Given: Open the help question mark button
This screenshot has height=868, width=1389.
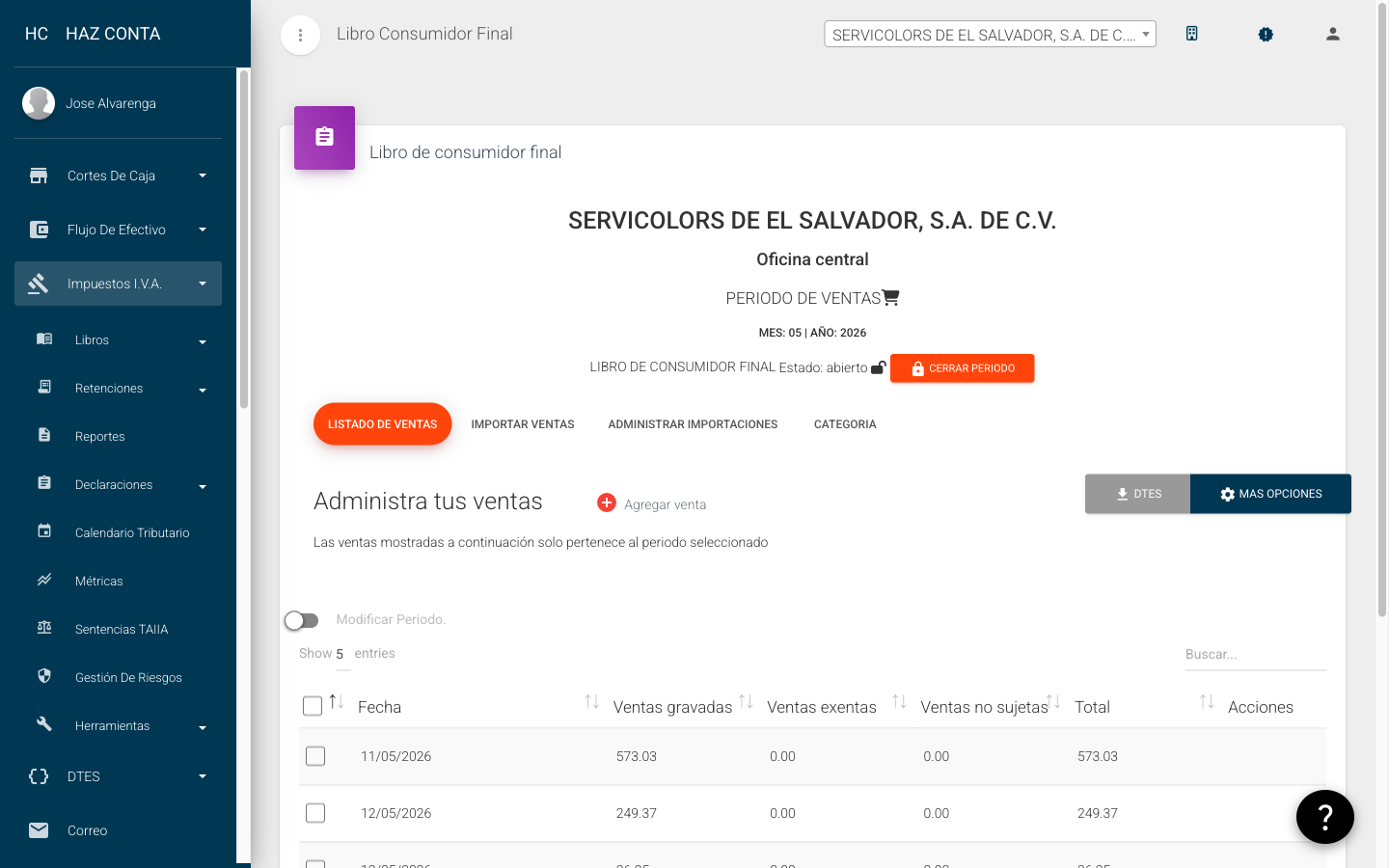Looking at the screenshot, I should point(1325,817).
